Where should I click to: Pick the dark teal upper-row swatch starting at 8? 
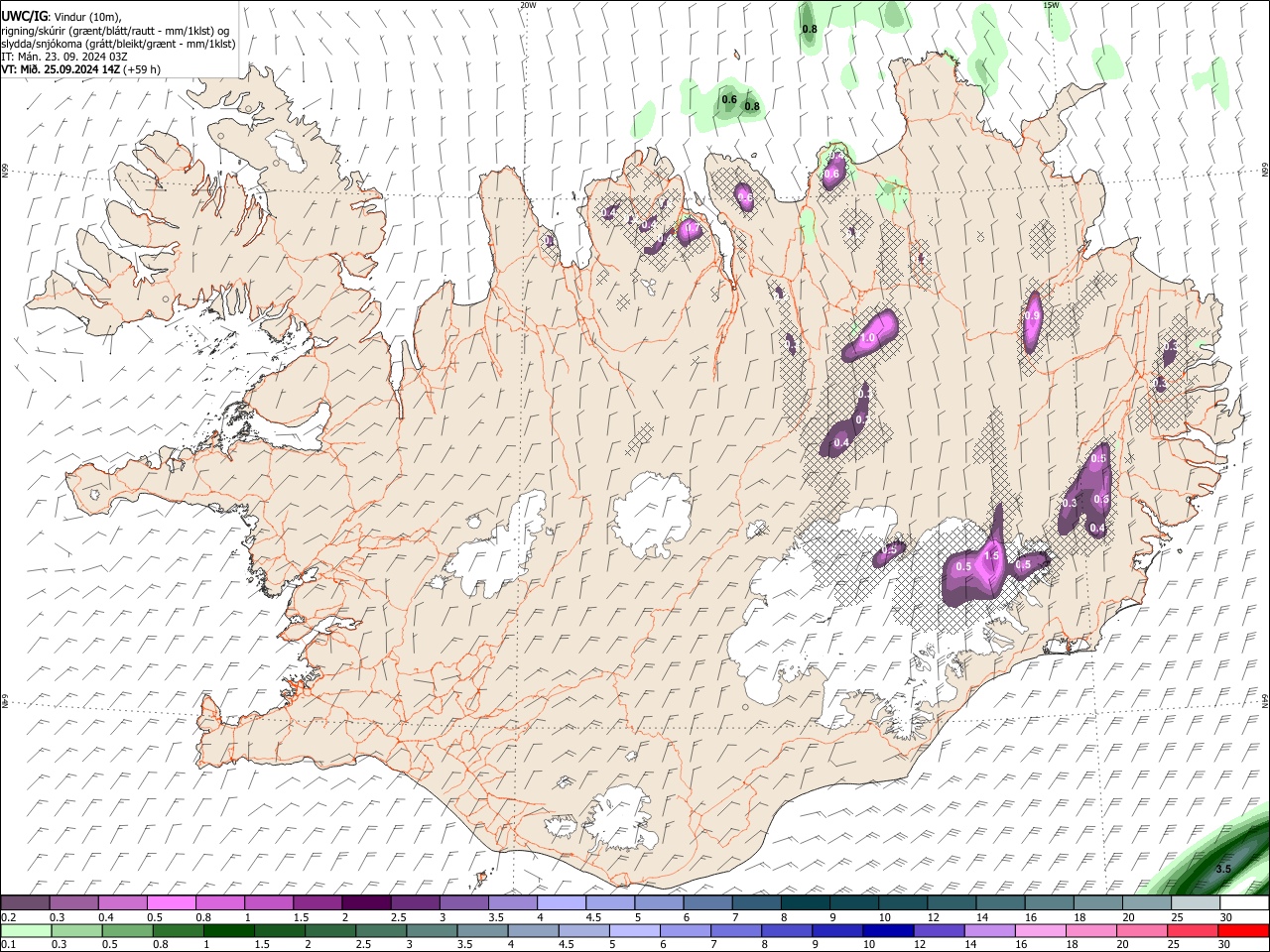805,902
